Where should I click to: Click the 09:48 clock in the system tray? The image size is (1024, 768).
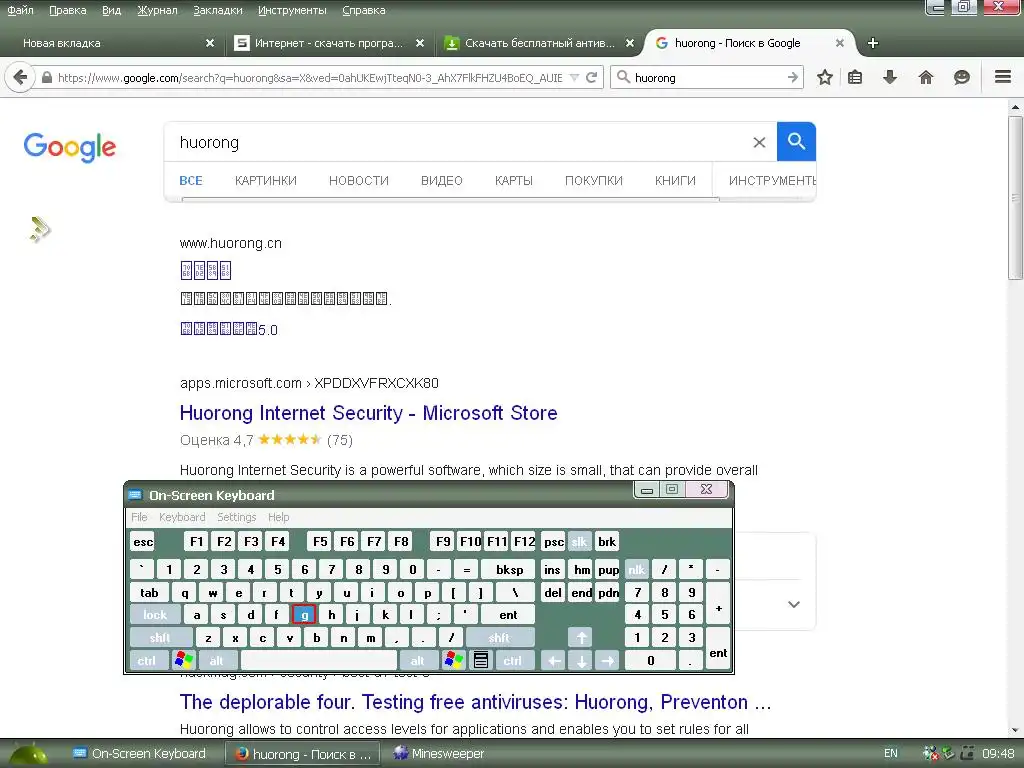[998, 754]
